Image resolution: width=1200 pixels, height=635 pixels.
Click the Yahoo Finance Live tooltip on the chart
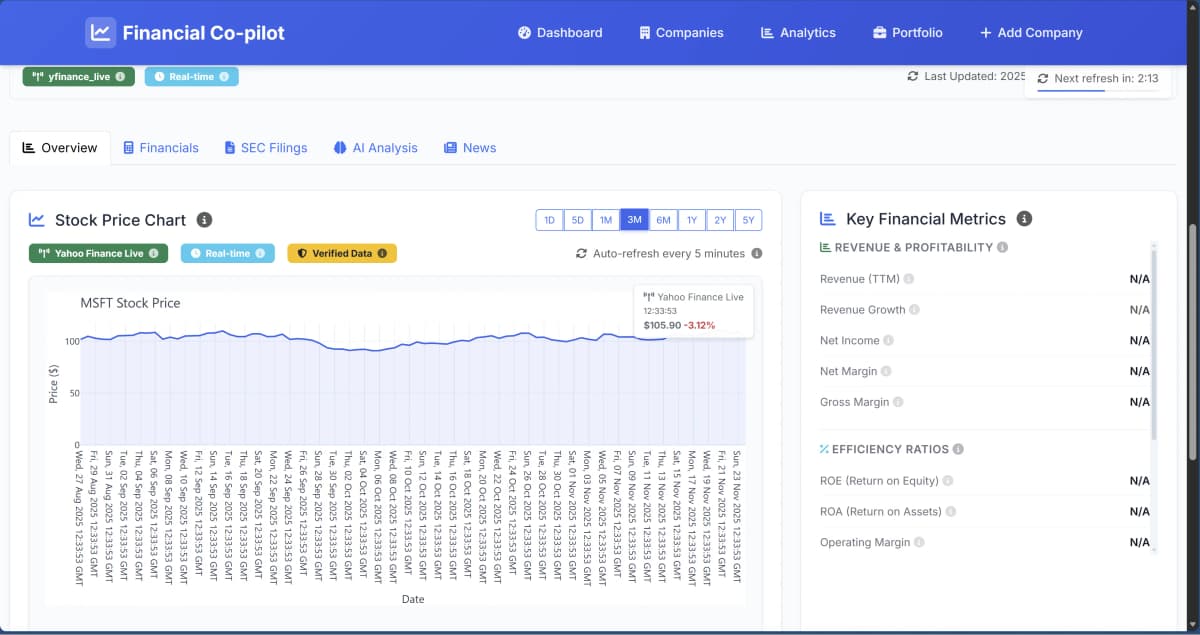coord(693,310)
